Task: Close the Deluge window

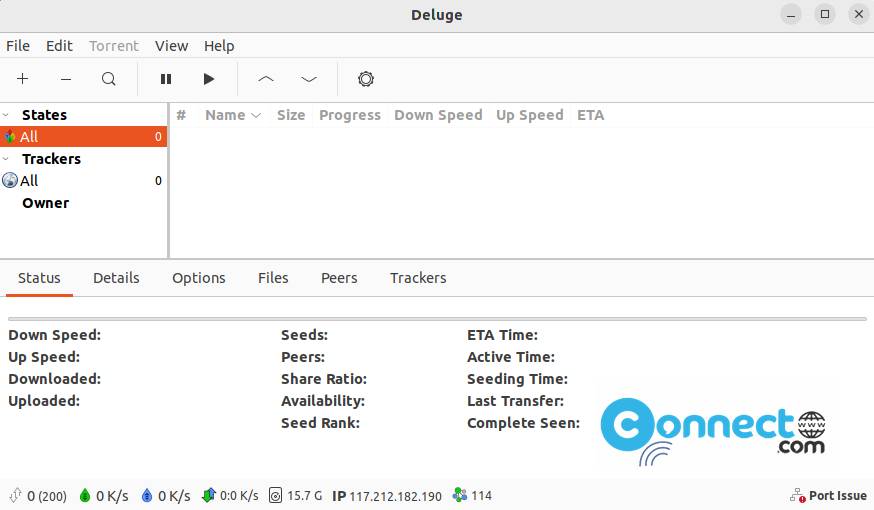Action: (x=859, y=14)
